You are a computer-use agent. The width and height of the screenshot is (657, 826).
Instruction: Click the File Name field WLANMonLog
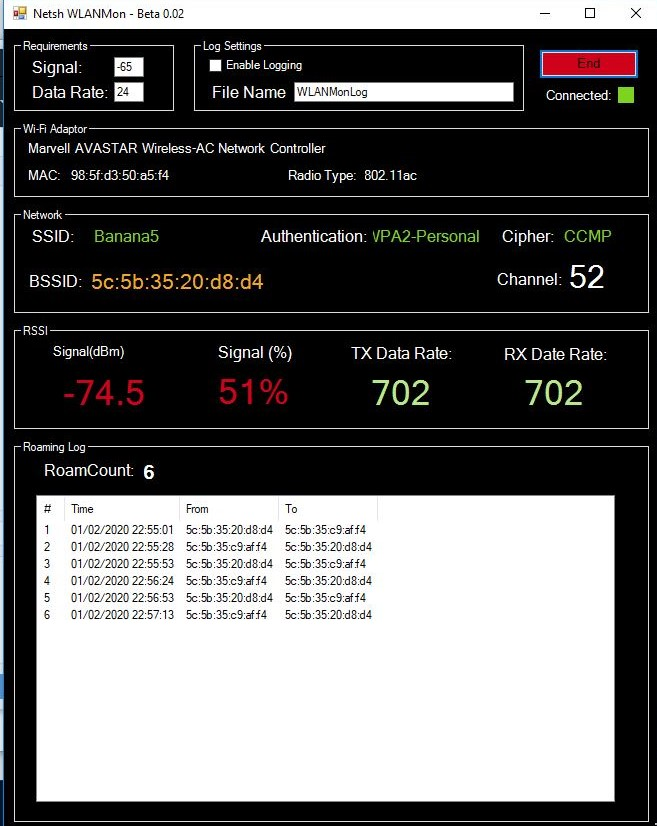tap(404, 92)
